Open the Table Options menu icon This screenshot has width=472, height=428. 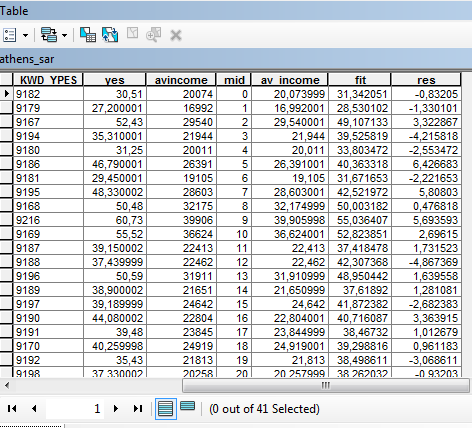pos(9,35)
